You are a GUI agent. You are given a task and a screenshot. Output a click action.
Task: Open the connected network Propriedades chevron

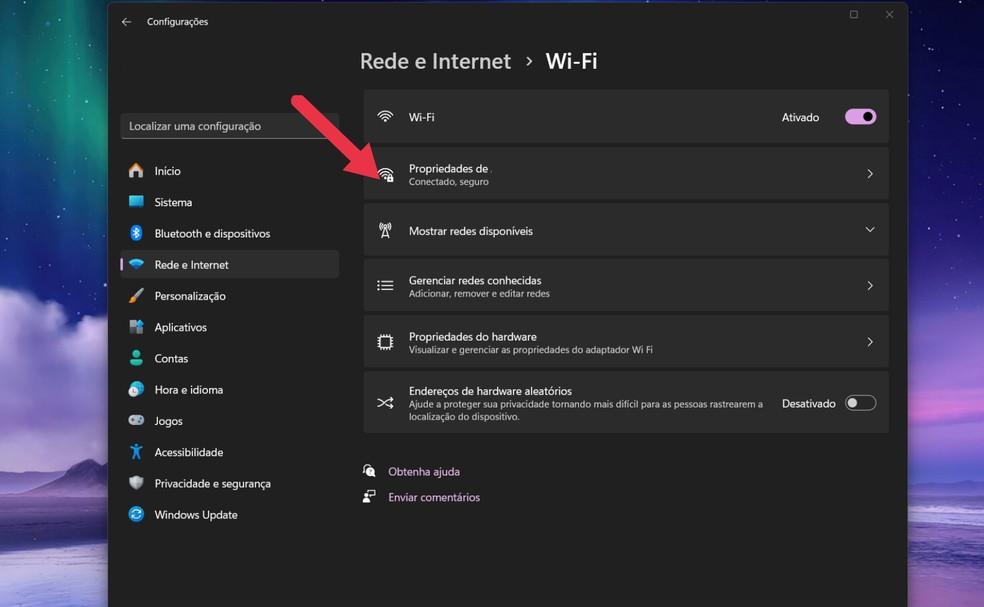pyautogui.click(x=869, y=174)
